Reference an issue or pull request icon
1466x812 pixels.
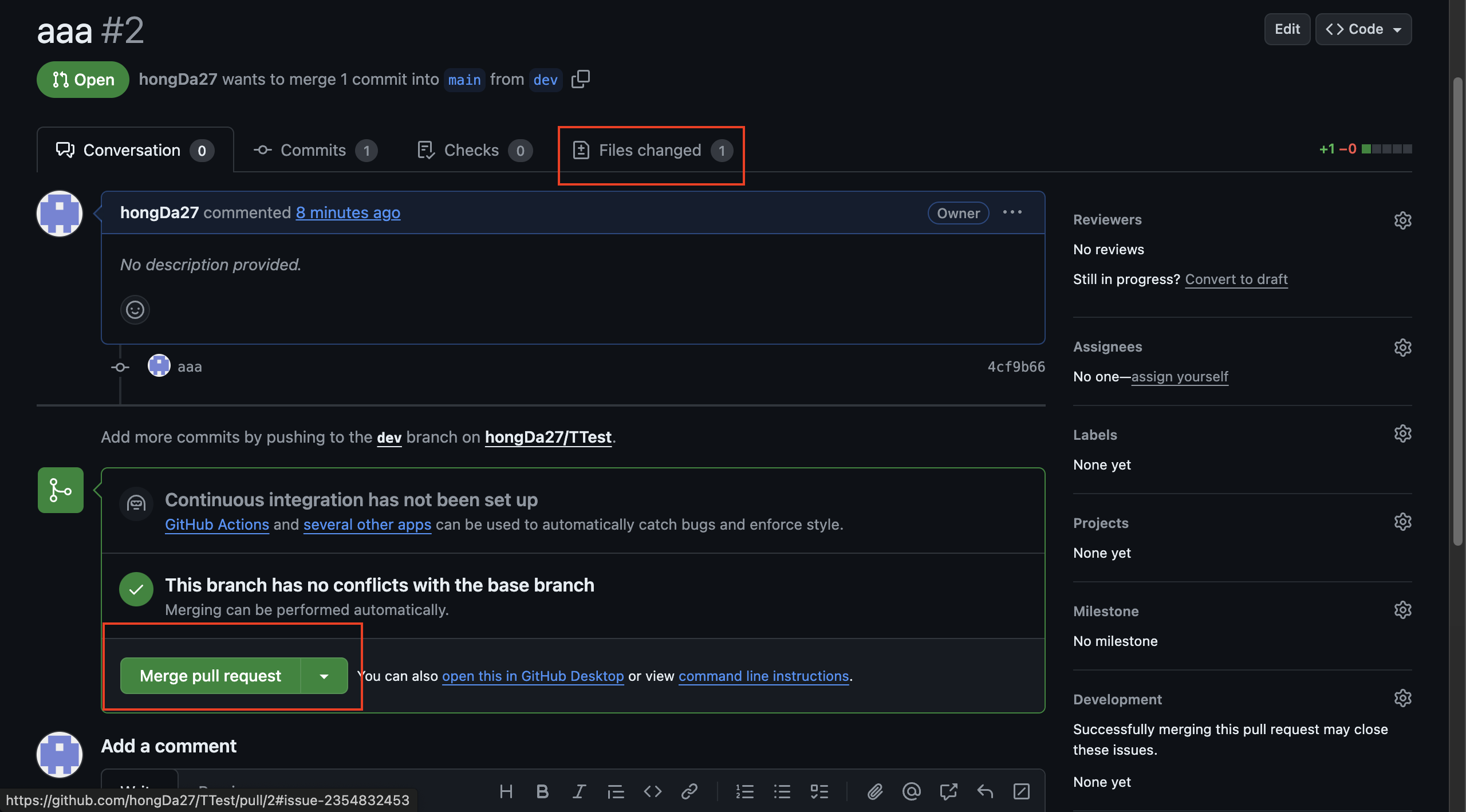tap(948, 791)
